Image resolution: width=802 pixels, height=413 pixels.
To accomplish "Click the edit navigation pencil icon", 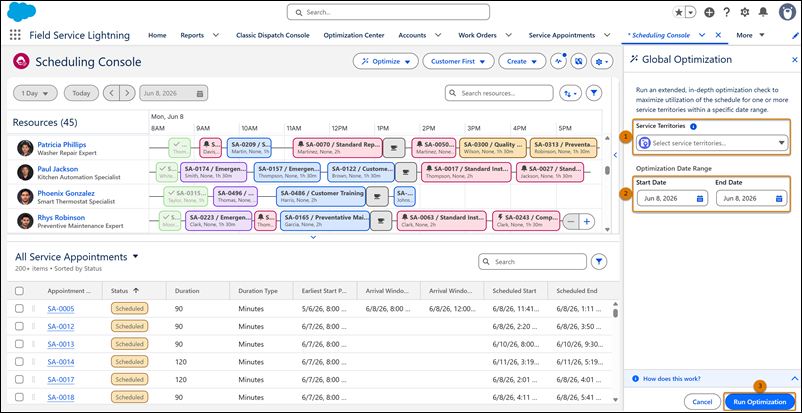I will coord(795,35).
